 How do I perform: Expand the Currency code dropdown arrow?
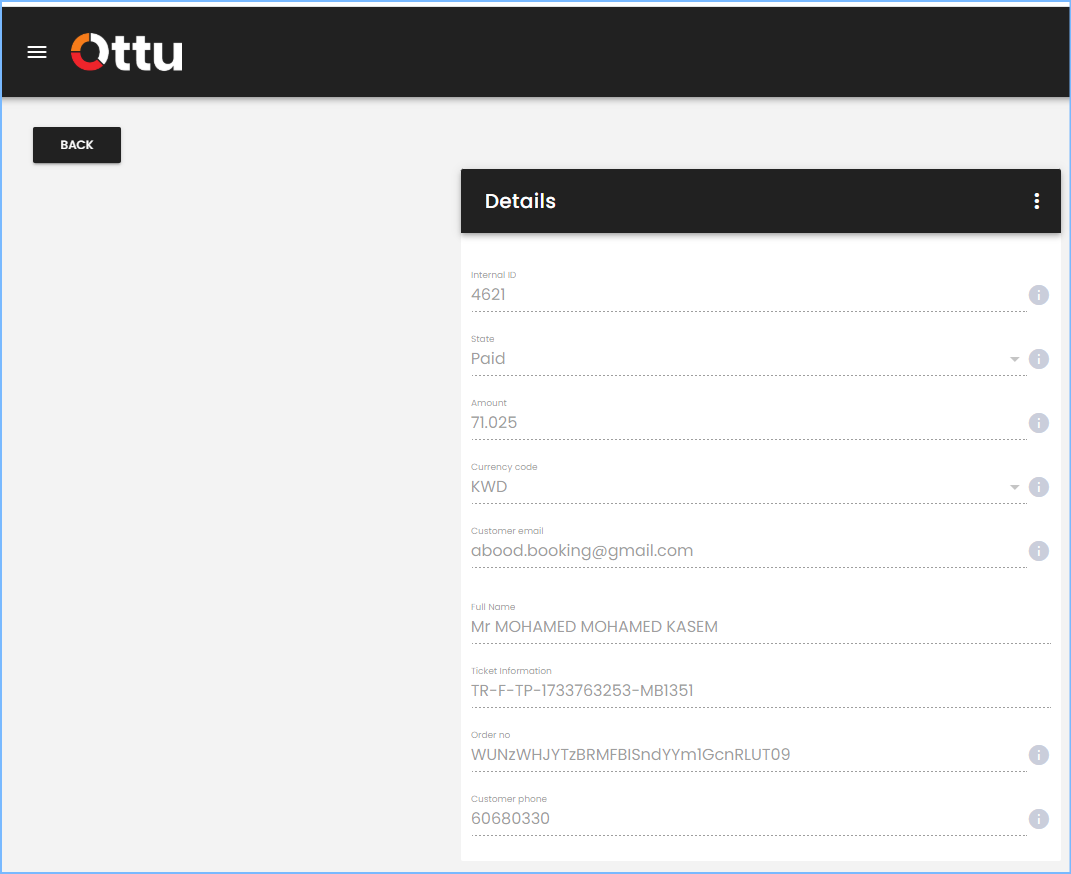(x=1014, y=487)
